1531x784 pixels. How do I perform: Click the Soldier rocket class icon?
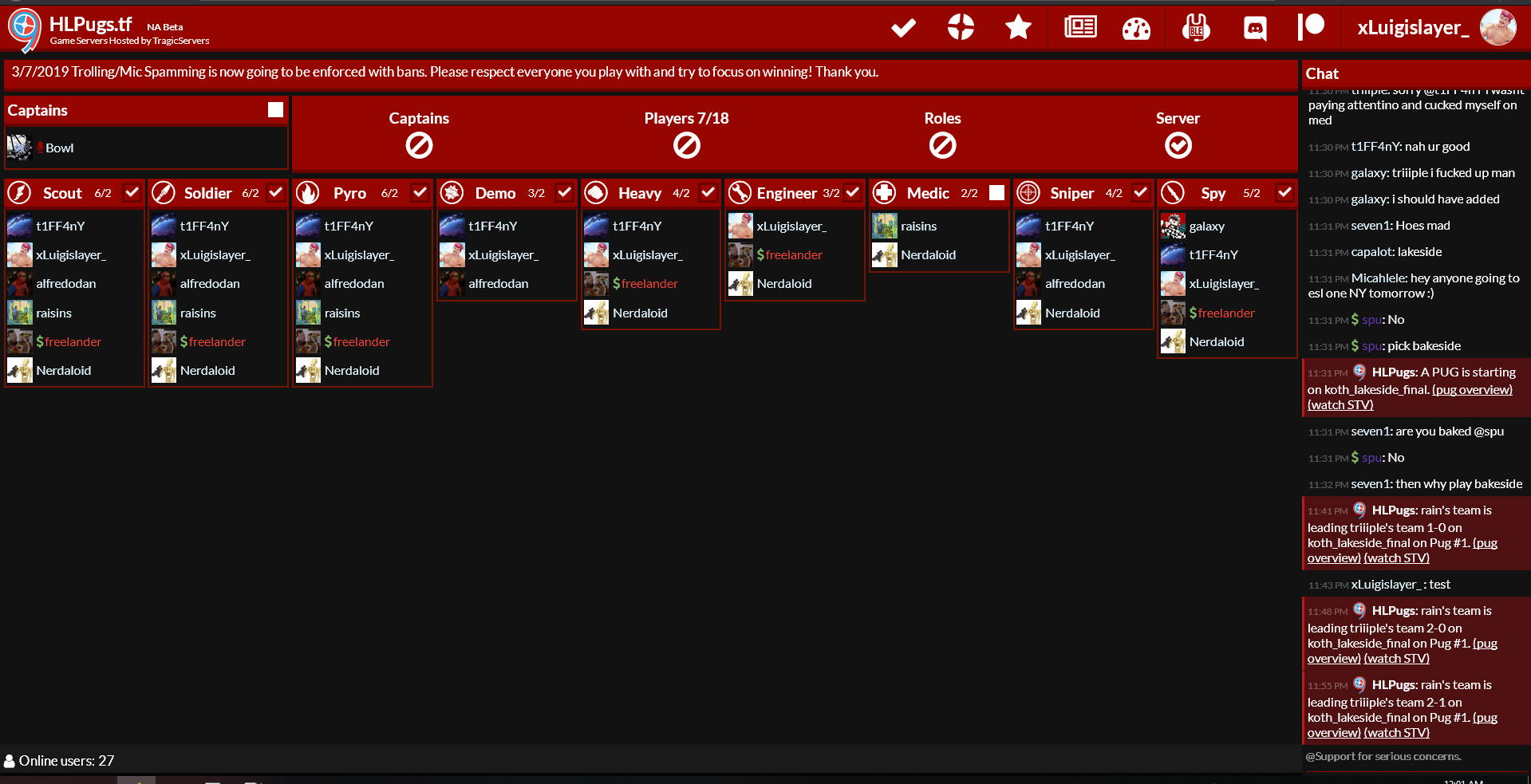pos(163,193)
